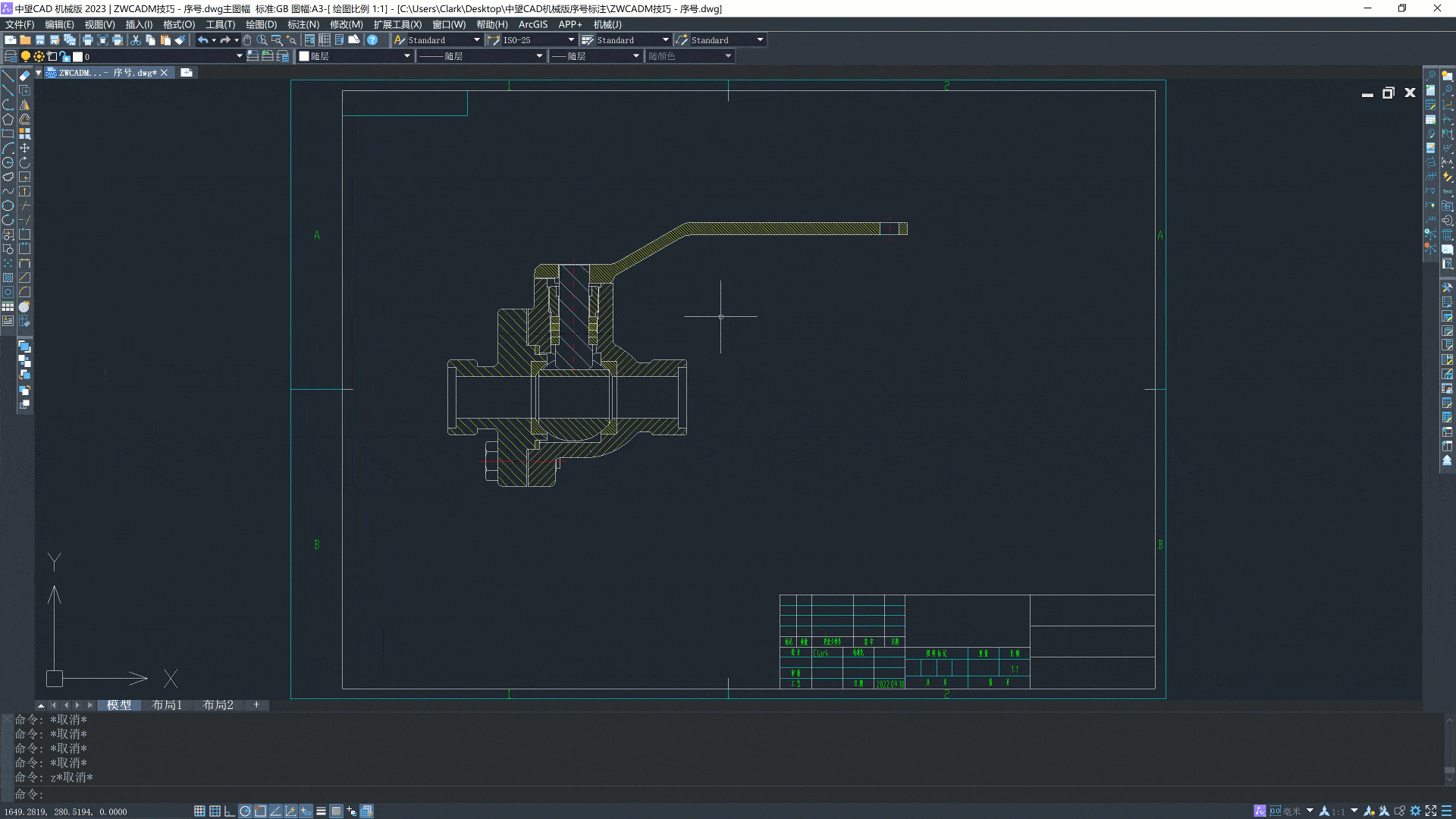Click the Cut scissors icon
Viewport: 1456px width, 819px height.
[x=136, y=40]
